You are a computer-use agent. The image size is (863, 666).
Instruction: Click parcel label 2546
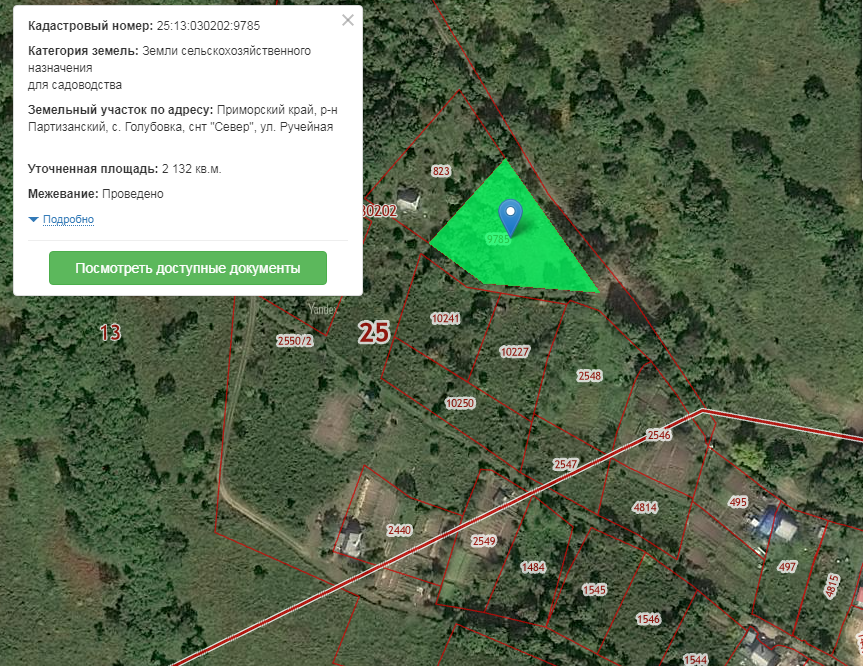coord(659,435)
